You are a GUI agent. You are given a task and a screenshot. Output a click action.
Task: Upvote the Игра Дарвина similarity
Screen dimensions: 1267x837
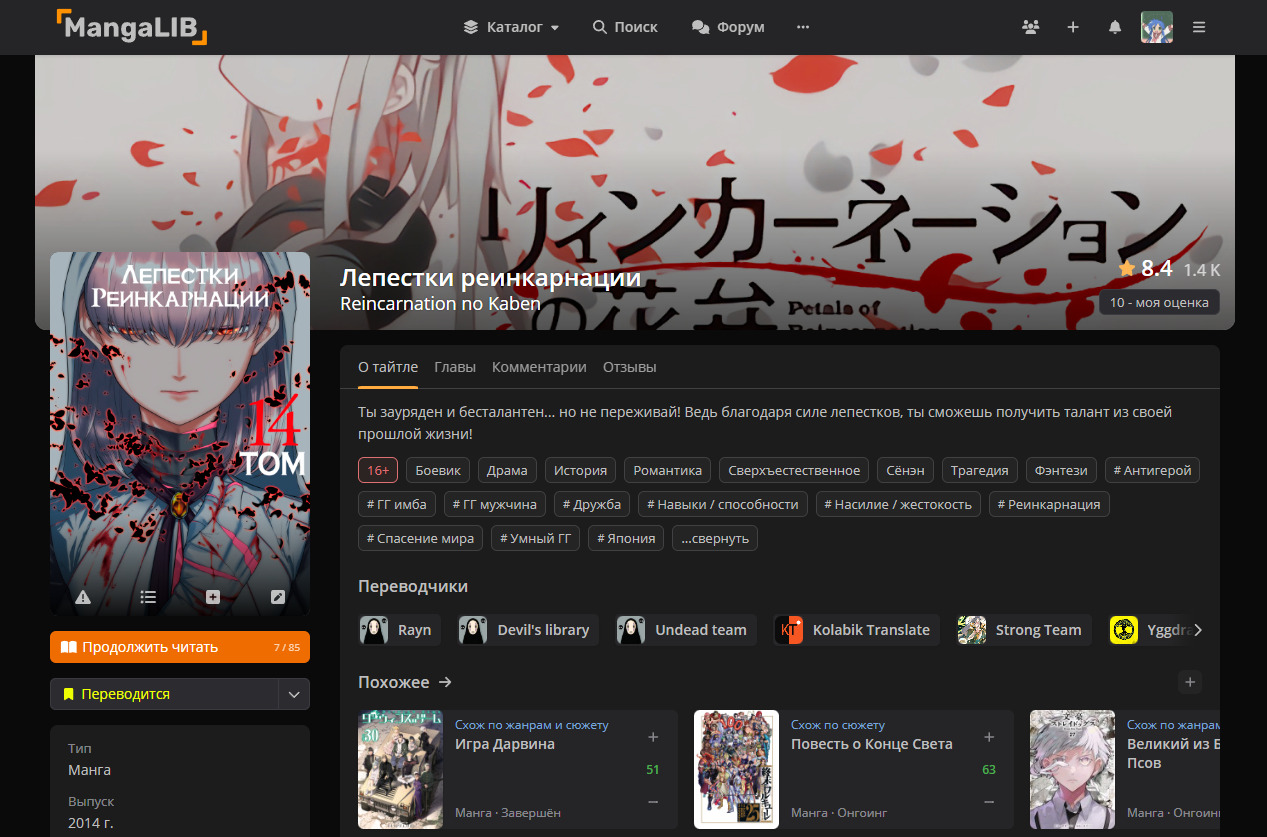[x=653, y=737]
